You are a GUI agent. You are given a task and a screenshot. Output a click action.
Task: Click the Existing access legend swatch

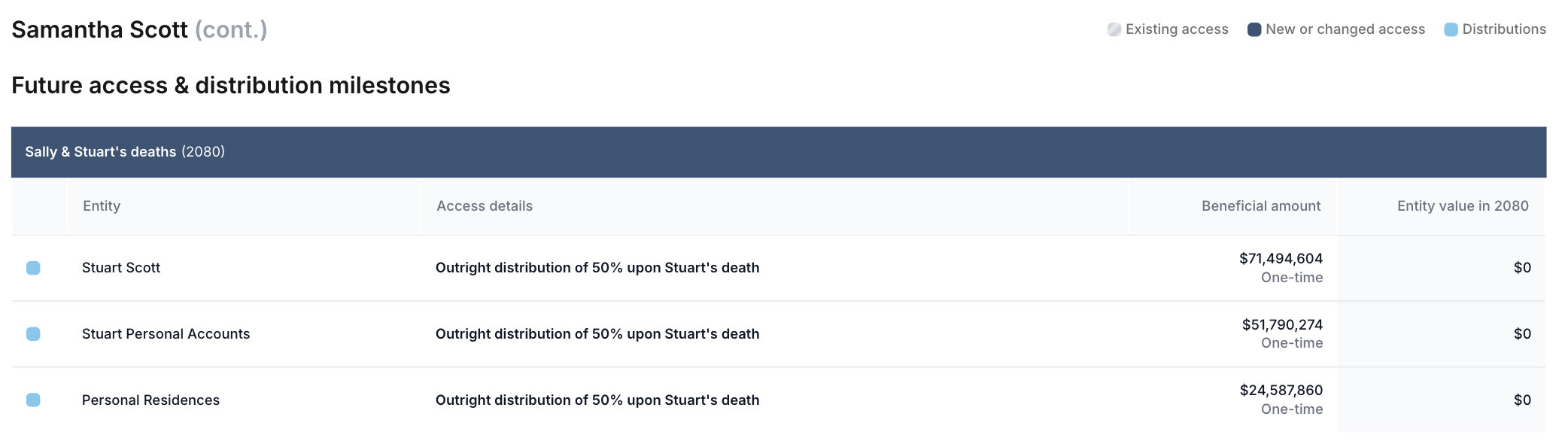point(1114,29)
